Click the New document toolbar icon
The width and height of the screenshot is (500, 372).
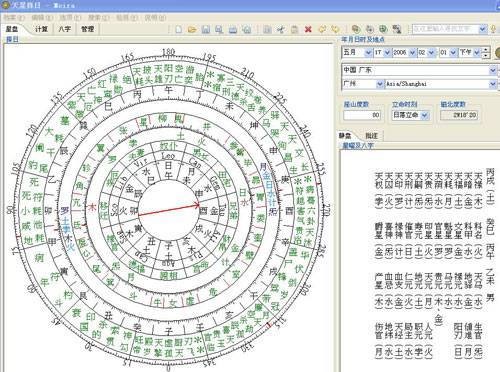tap(179, 29)
